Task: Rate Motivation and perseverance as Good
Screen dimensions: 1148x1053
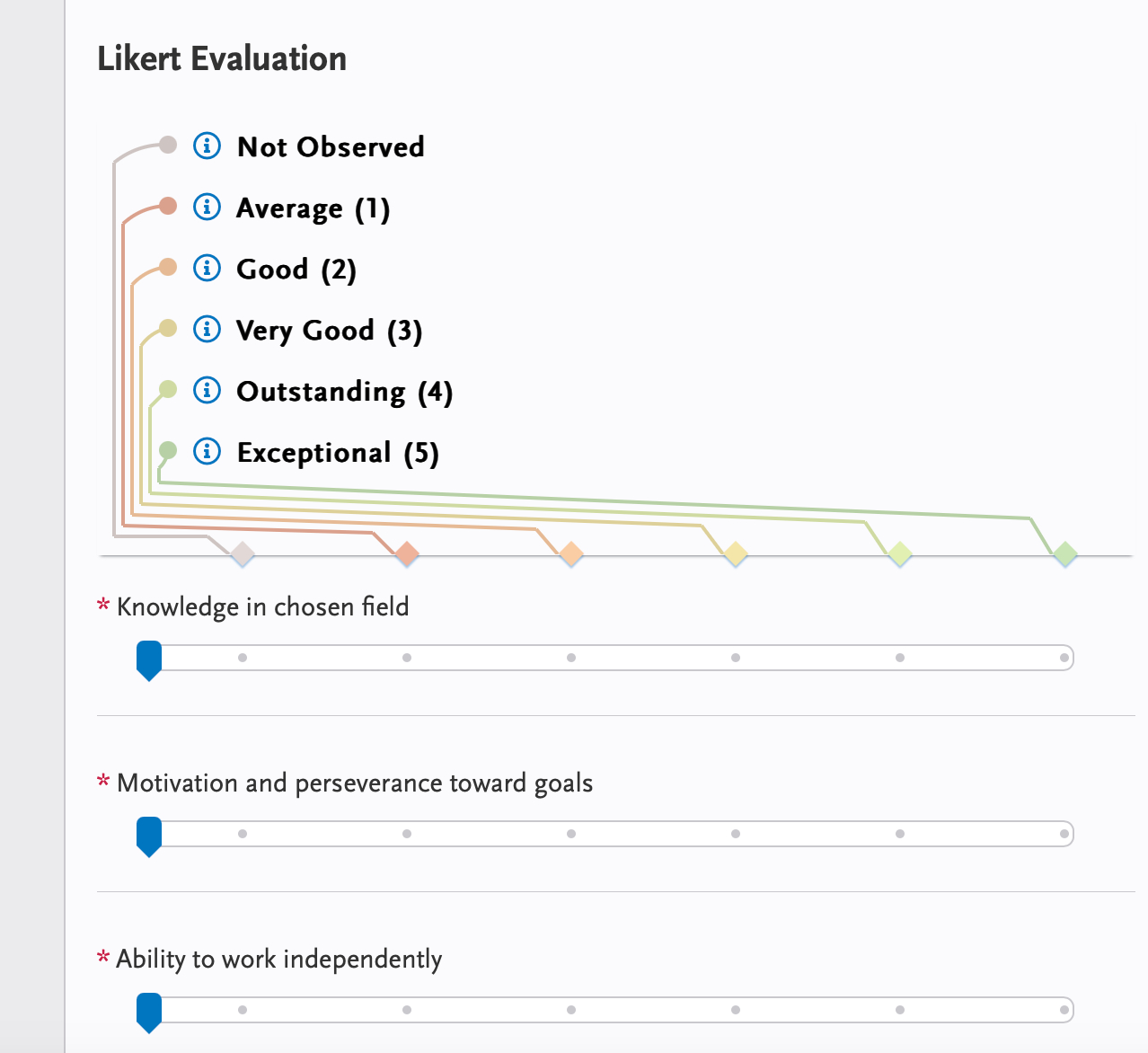Action: click(x=571, y=834)
